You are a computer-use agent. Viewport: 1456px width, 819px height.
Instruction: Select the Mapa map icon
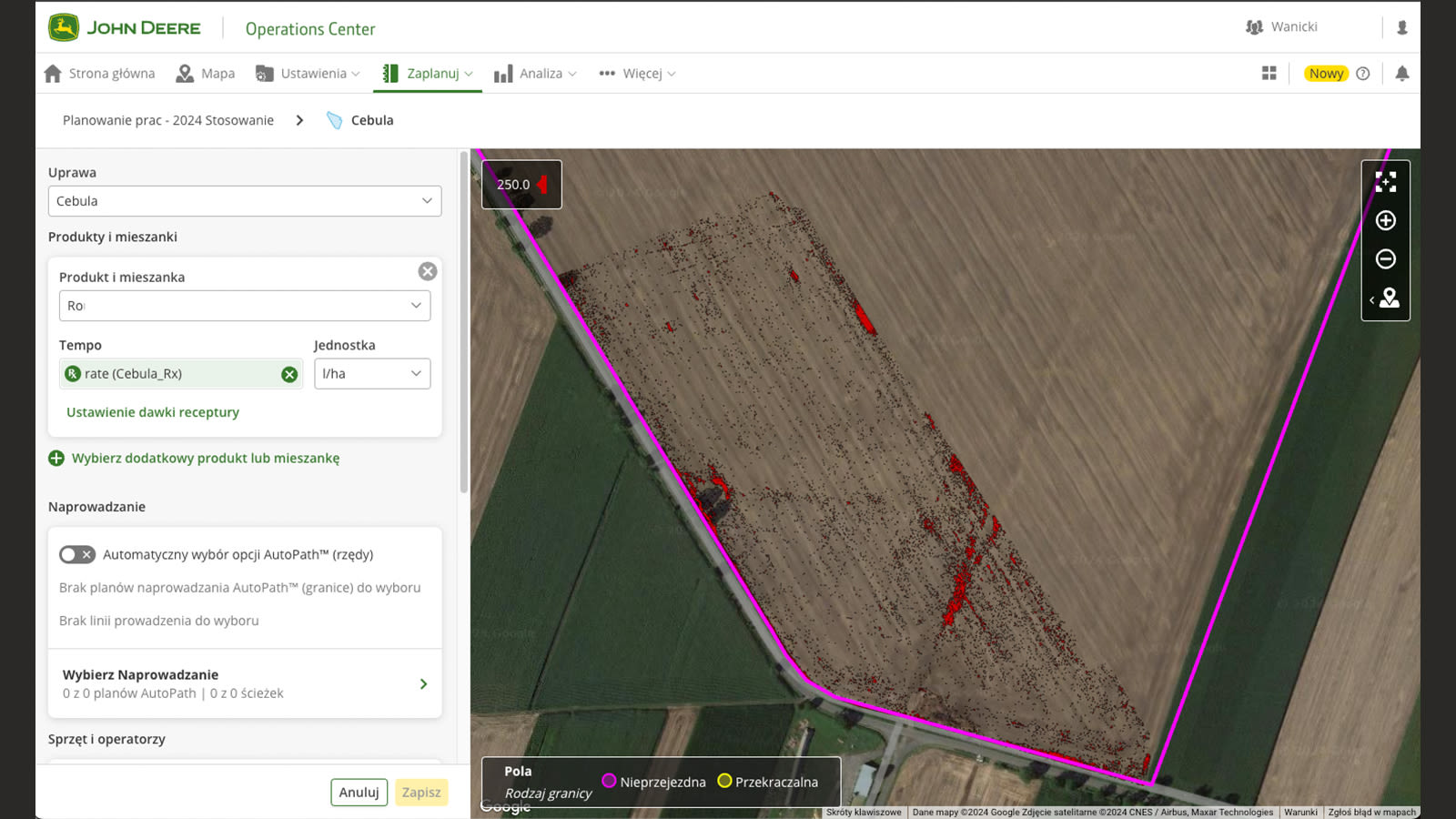(185, 73)
